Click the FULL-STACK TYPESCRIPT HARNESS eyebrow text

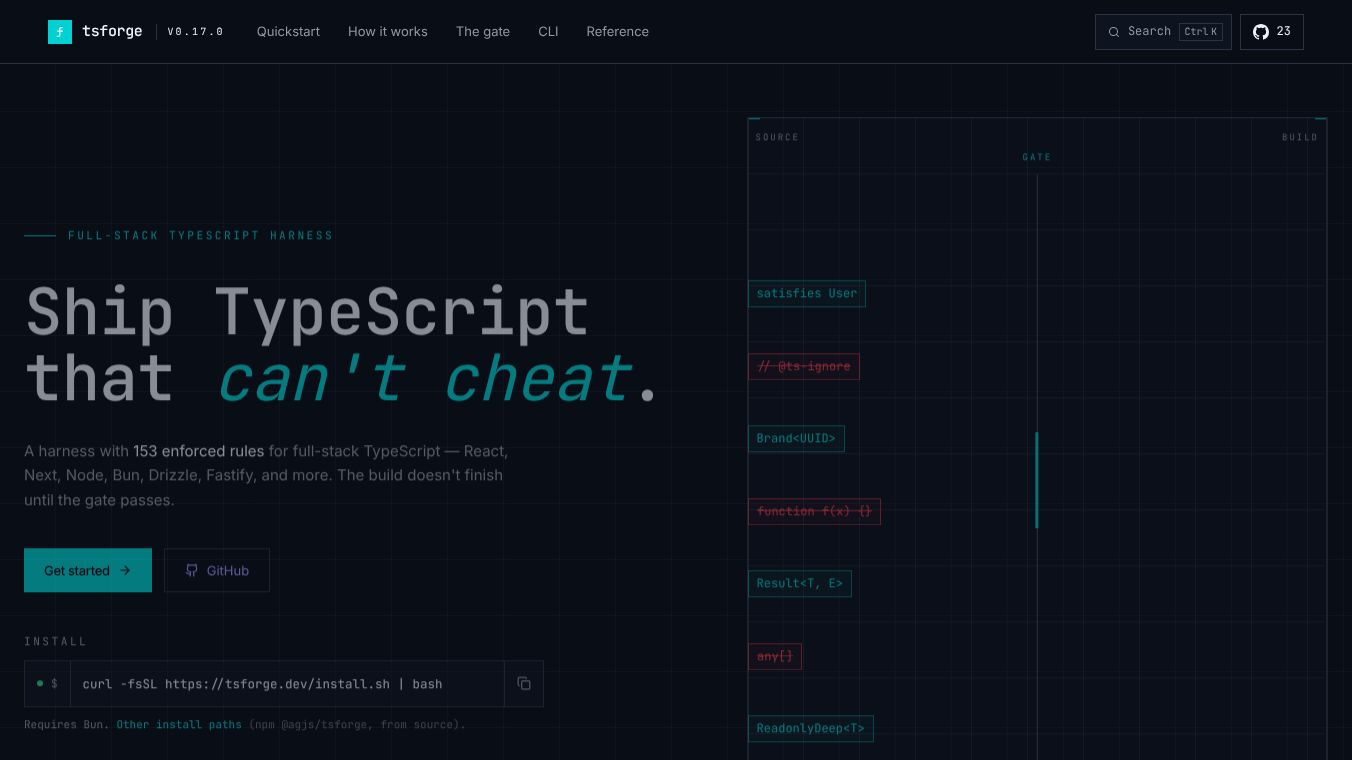(200, 236)
